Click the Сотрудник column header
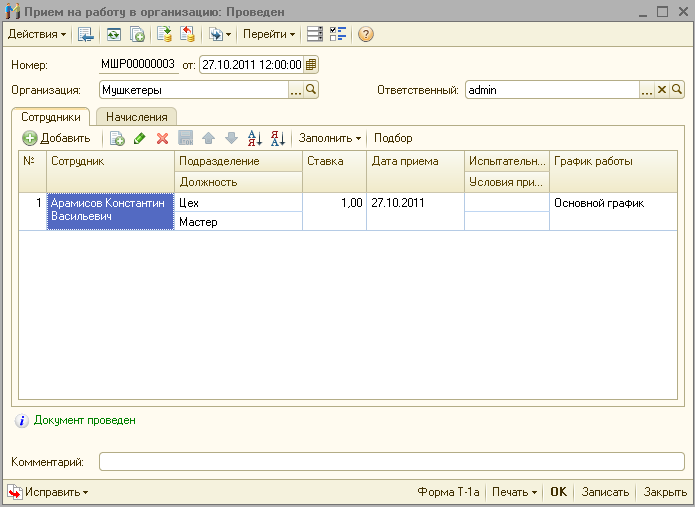Viewport: 695px width, 507px height. 110,172
